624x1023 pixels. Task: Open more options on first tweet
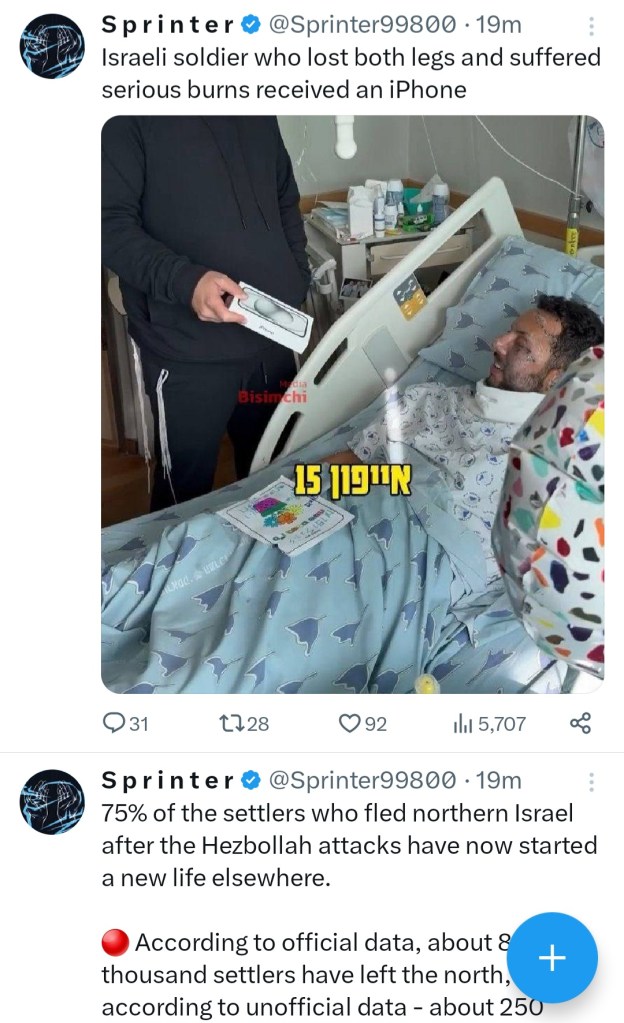coord(591,27)
